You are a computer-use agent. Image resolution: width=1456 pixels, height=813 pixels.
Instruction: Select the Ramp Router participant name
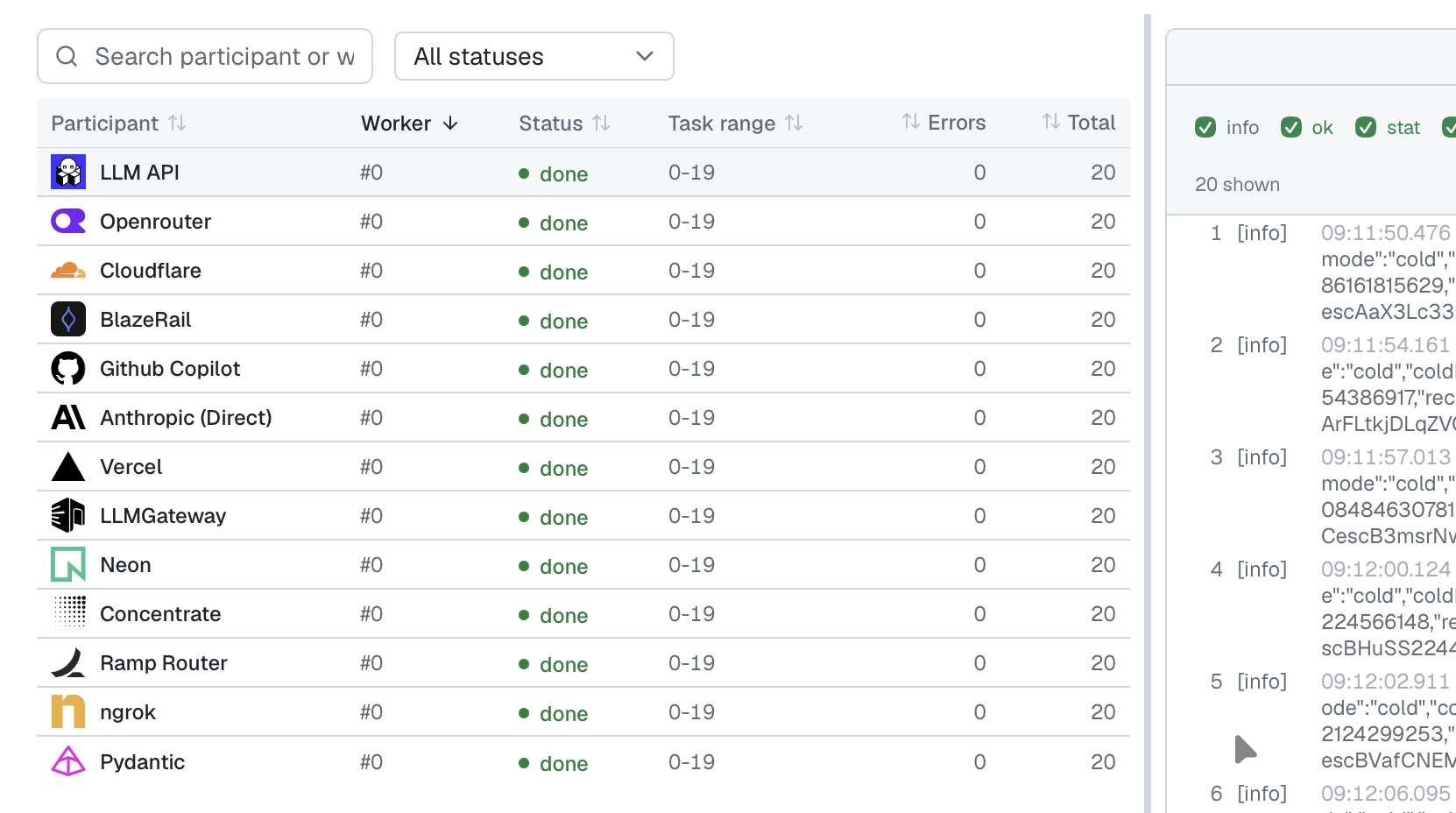coord(164,663)
